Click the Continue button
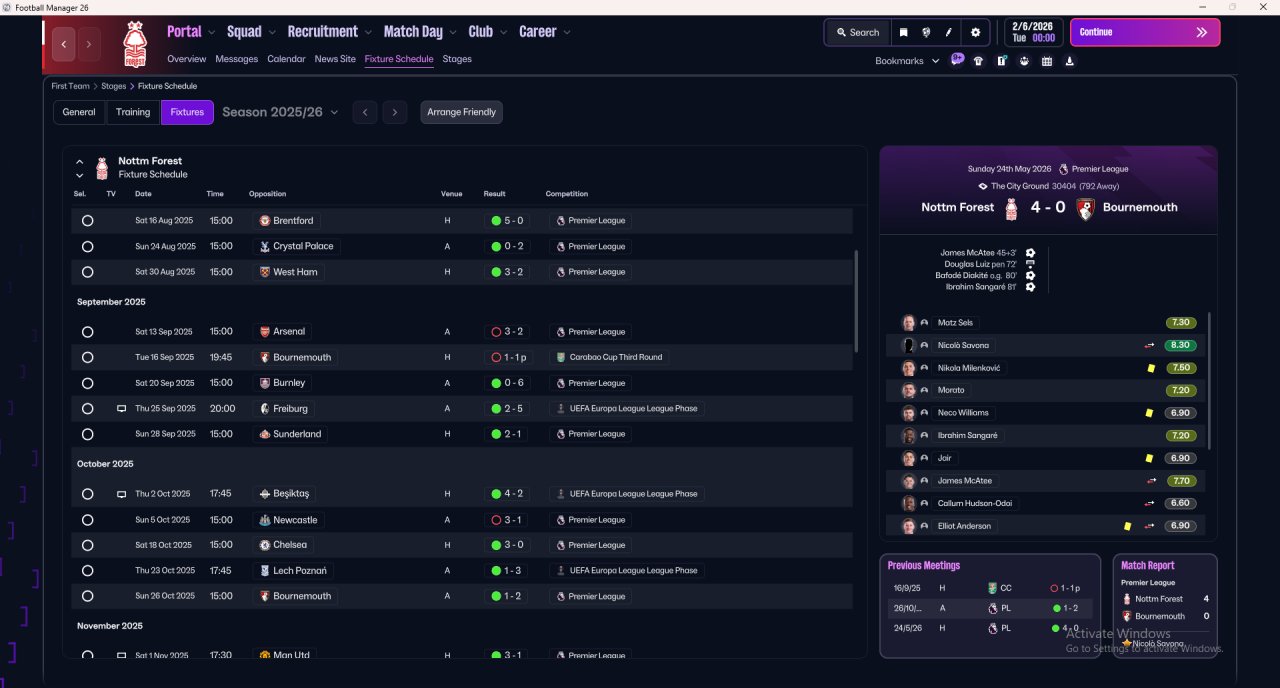Viewport: 1280px width, 688px height. pos(1145,32)
